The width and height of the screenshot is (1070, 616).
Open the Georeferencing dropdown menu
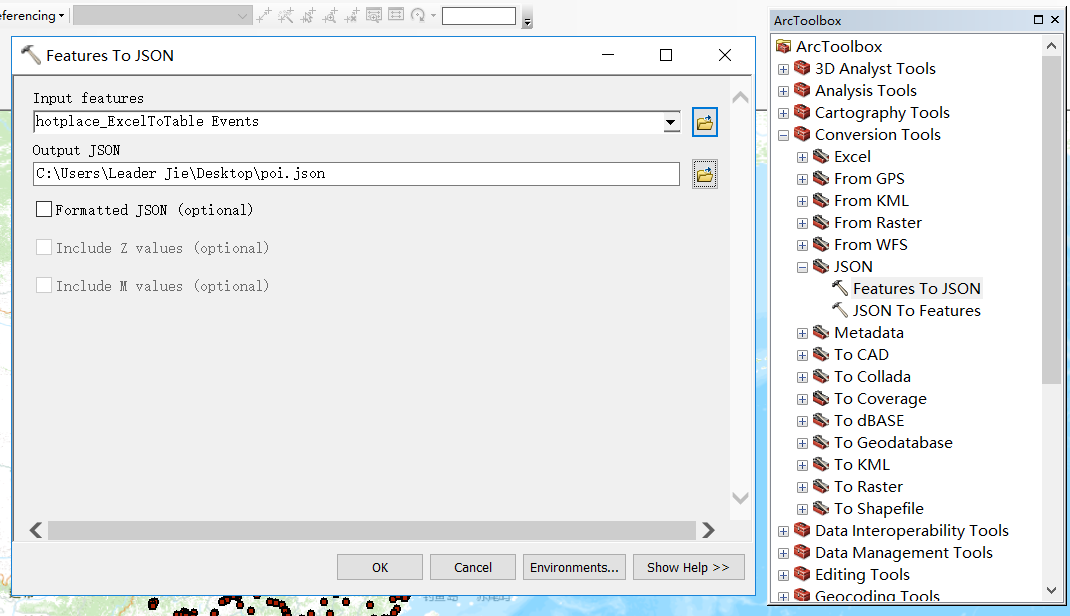click(x=31, y=15)
